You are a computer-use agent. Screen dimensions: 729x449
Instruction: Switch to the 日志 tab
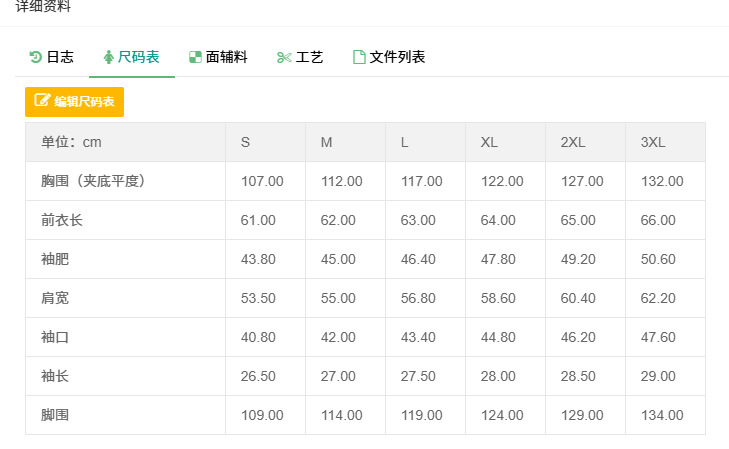pyautogui.click(x=60, y=57)
